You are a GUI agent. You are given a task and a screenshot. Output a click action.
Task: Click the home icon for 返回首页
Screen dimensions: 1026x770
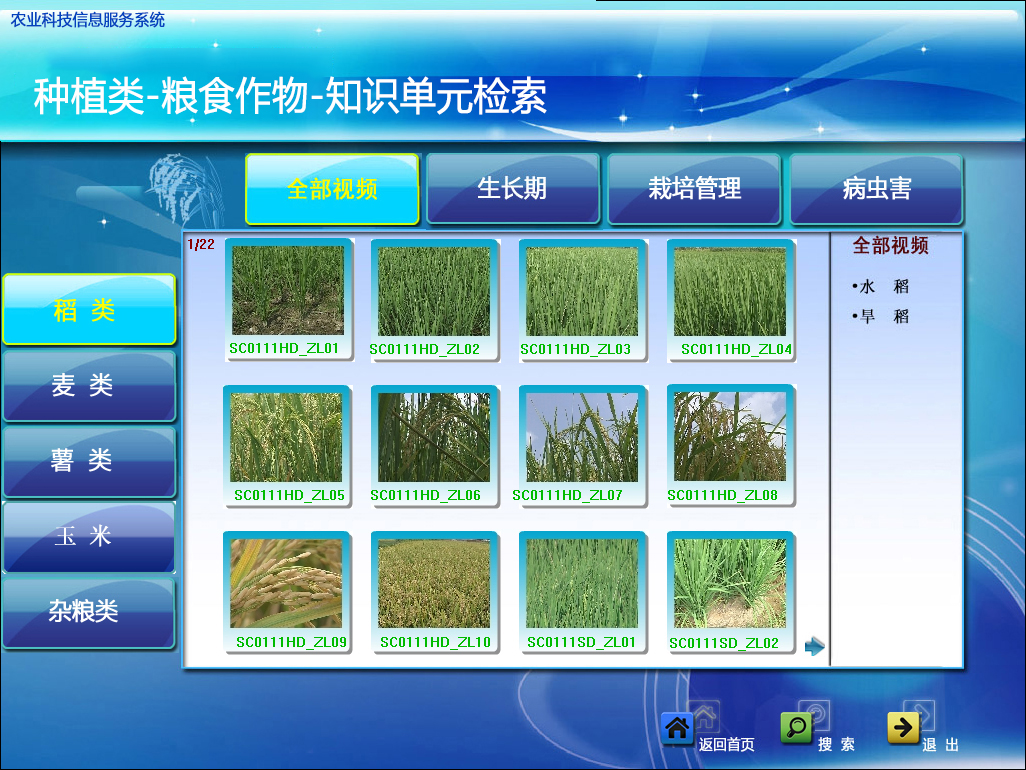click(x=677, y=728)
